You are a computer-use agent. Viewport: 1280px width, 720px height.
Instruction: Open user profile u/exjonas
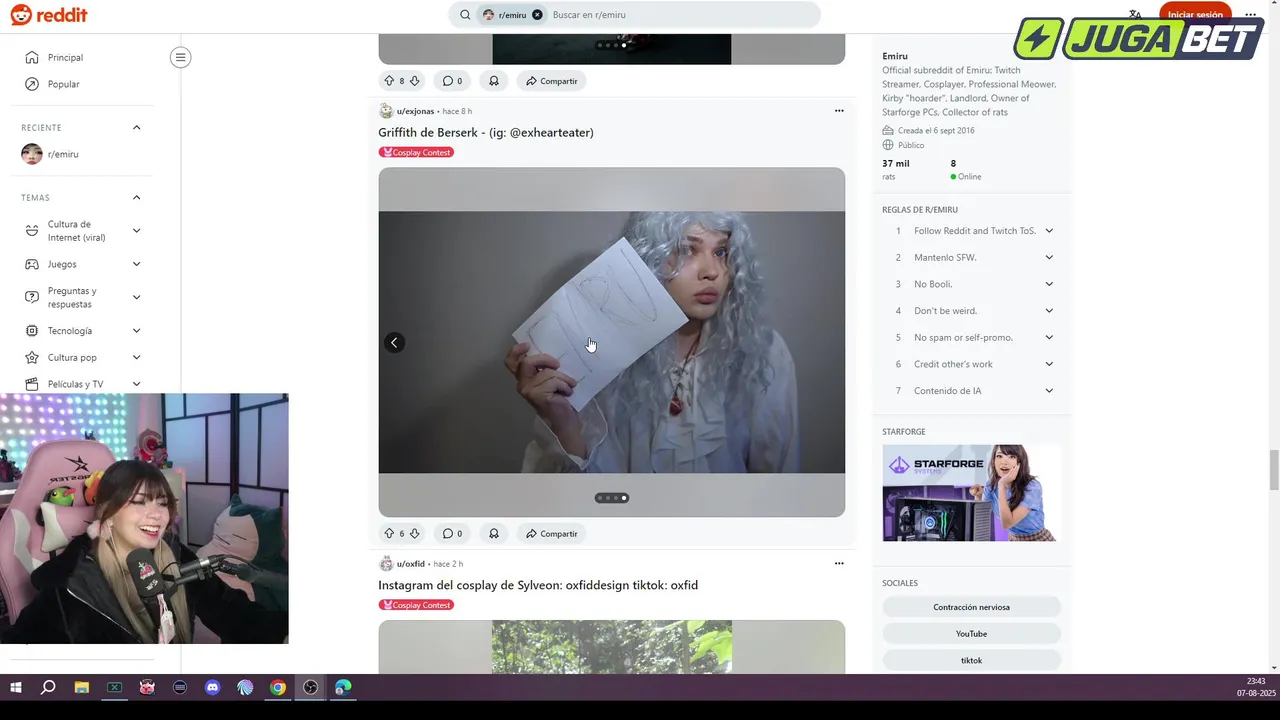pyautogui.click(x=415, y=111)
